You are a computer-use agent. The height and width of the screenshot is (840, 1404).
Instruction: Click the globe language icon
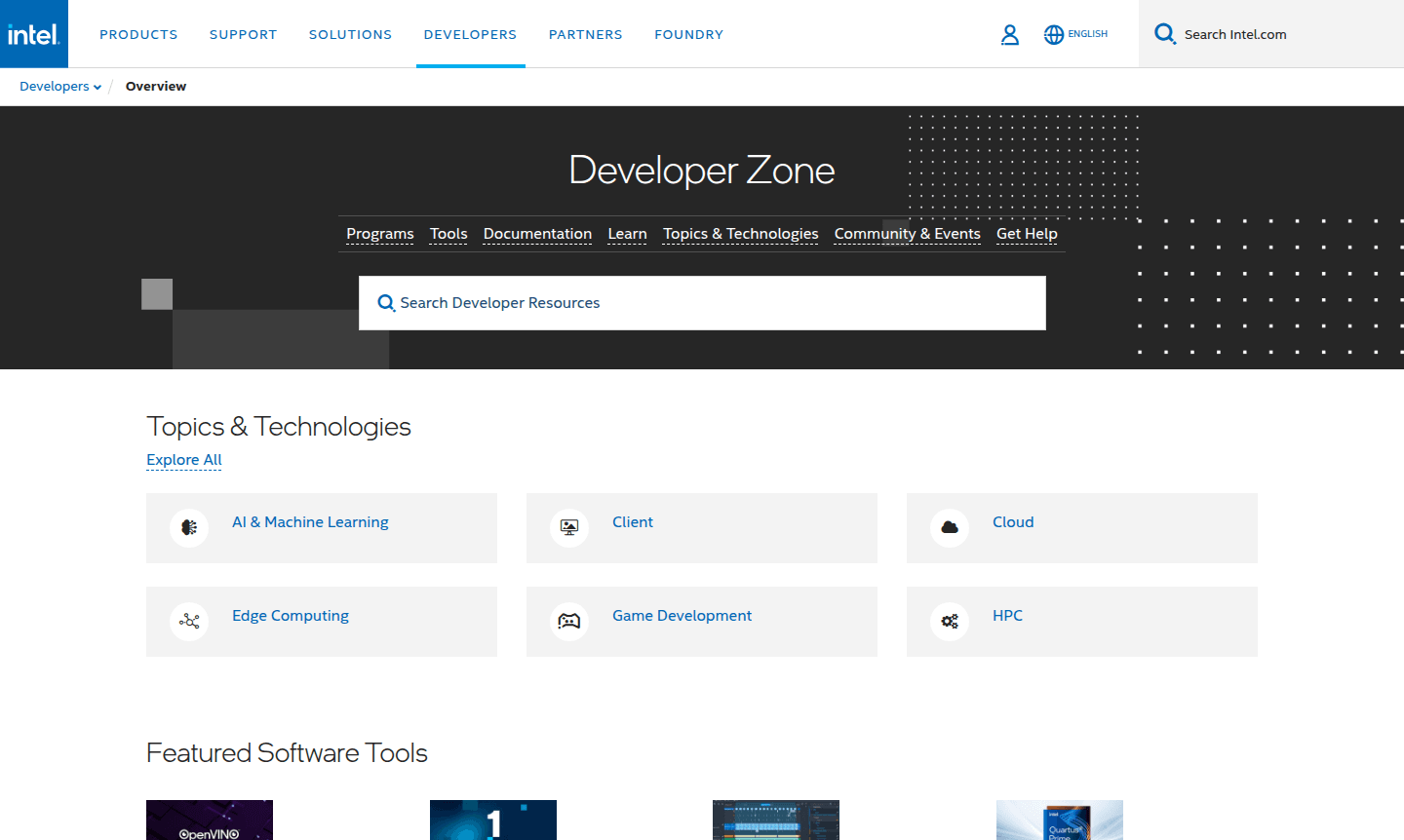tap(1054, 35)
